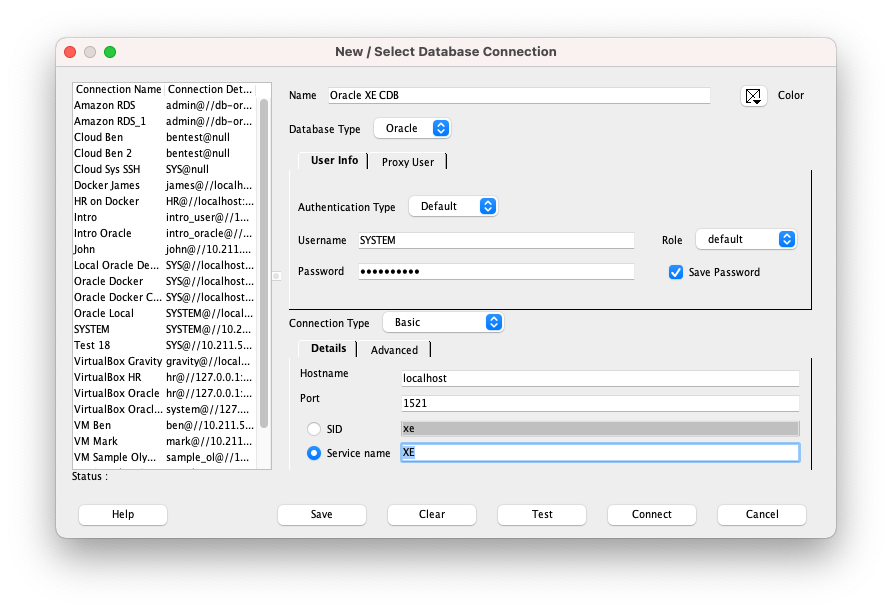Open the Color picker icon
The width and height of the screenshot is (892, 612).
(x=753, y=96)
